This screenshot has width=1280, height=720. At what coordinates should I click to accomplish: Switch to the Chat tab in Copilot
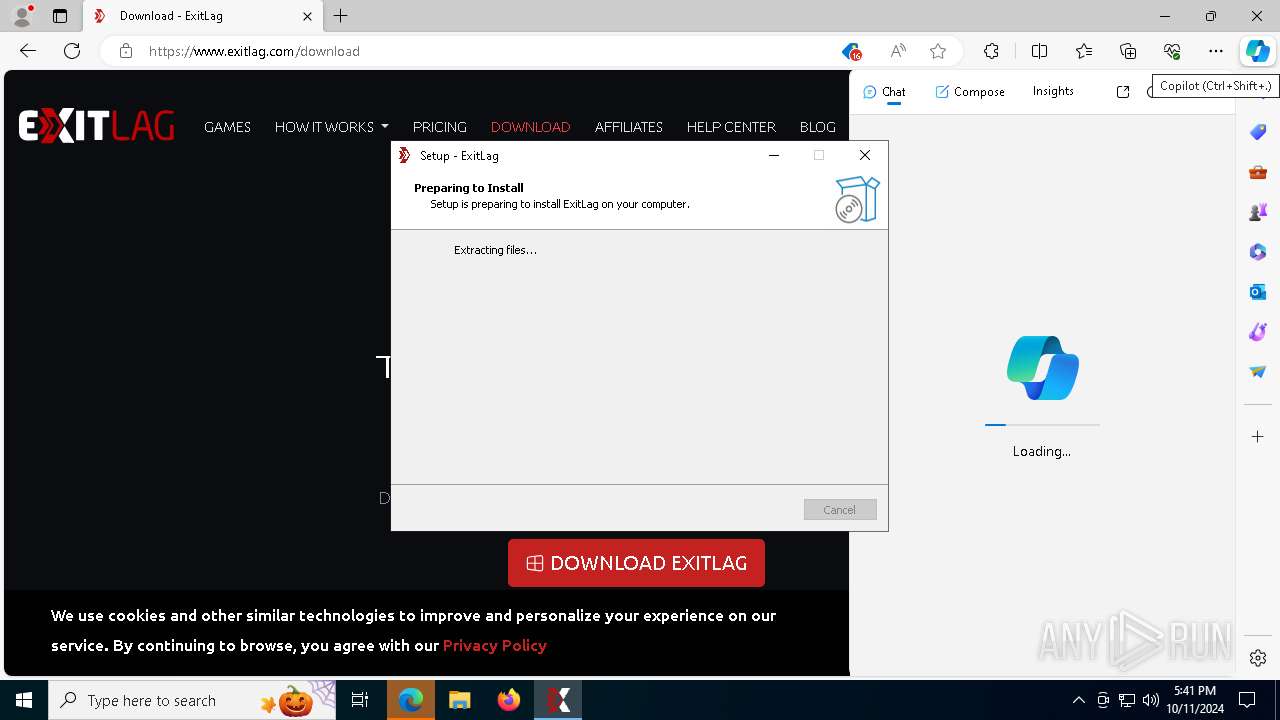click(884, 91)
